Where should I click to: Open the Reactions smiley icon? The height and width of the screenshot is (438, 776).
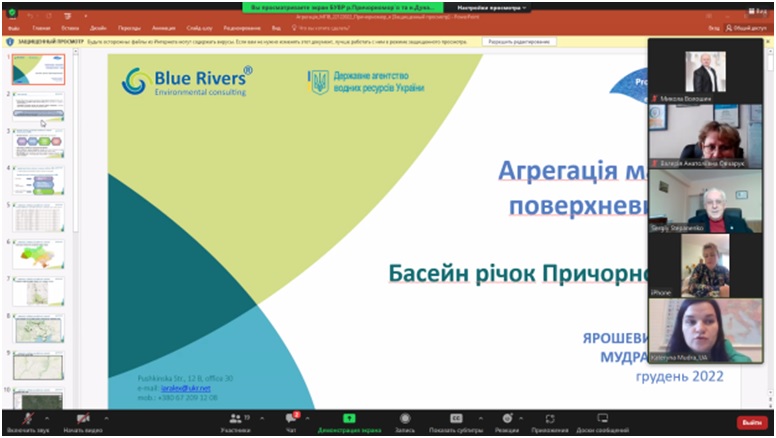[507, 419]
